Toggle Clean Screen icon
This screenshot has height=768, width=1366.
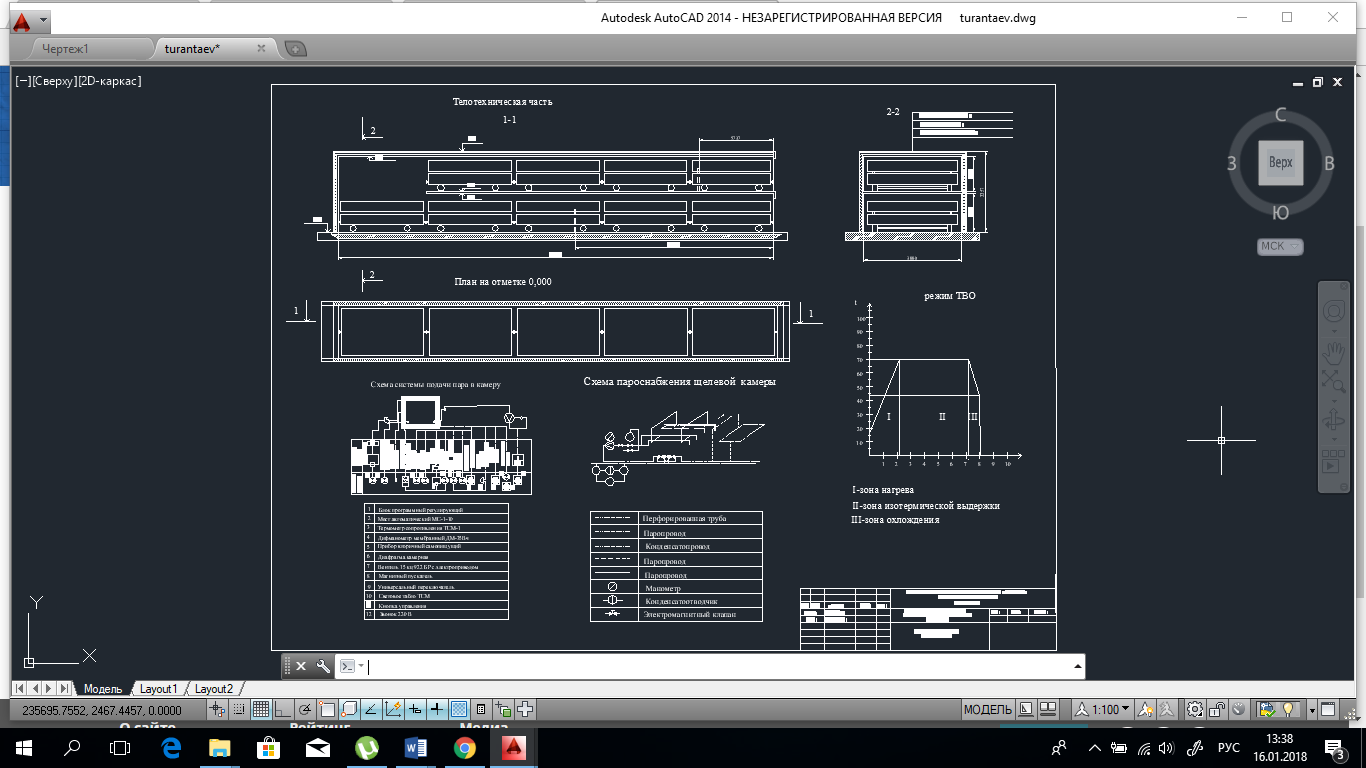1328,710
